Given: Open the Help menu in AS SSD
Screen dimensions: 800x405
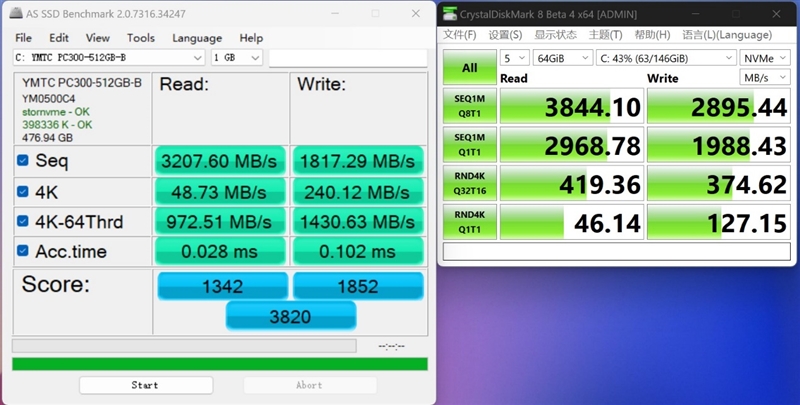Looking at the screenshot, I should click(251, 38).
